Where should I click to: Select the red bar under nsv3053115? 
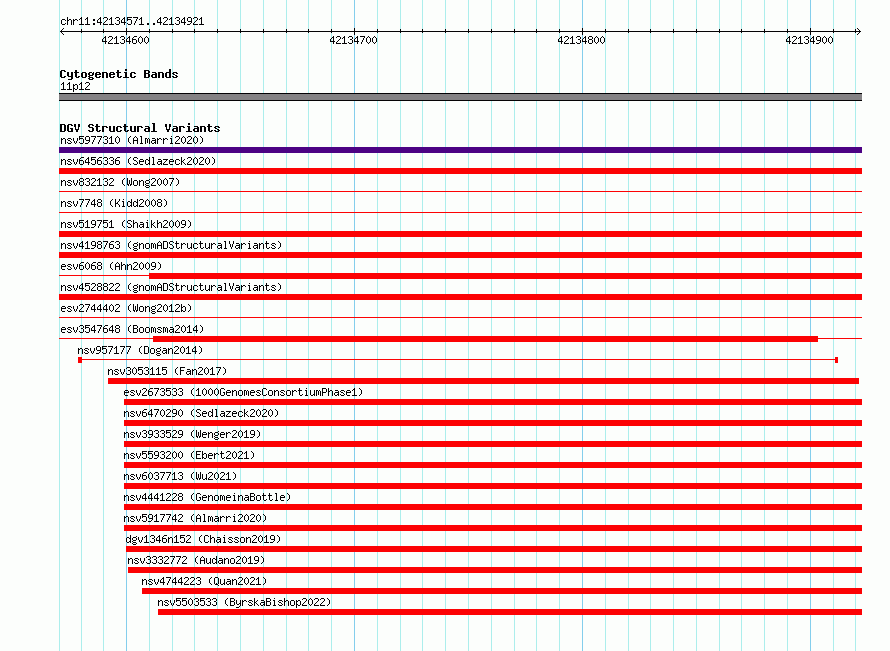tap(483, 381)
